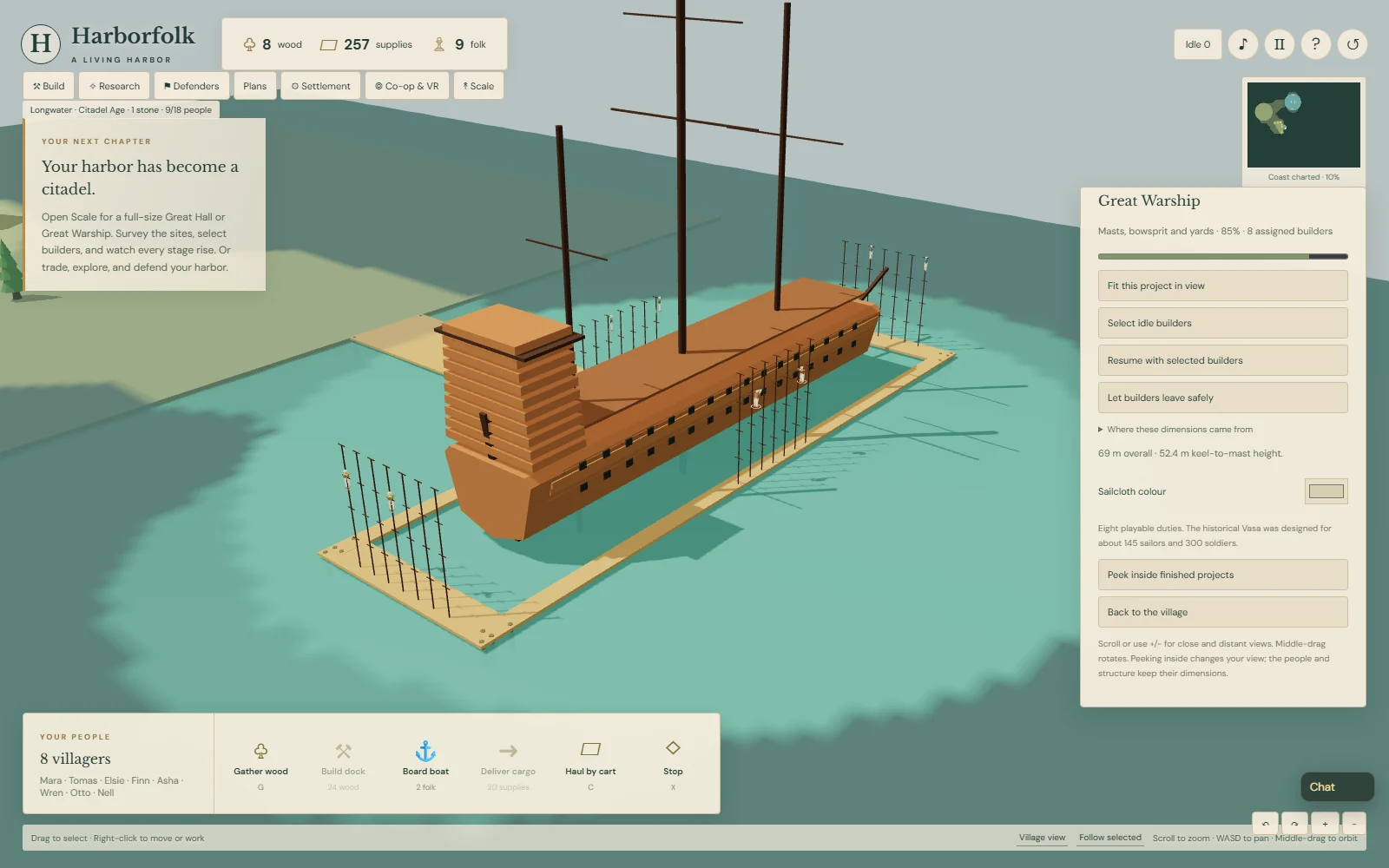Screen dimensions: 1389x868
Task: Click Let builders leave safely
Action: (x=1222, y=398)
